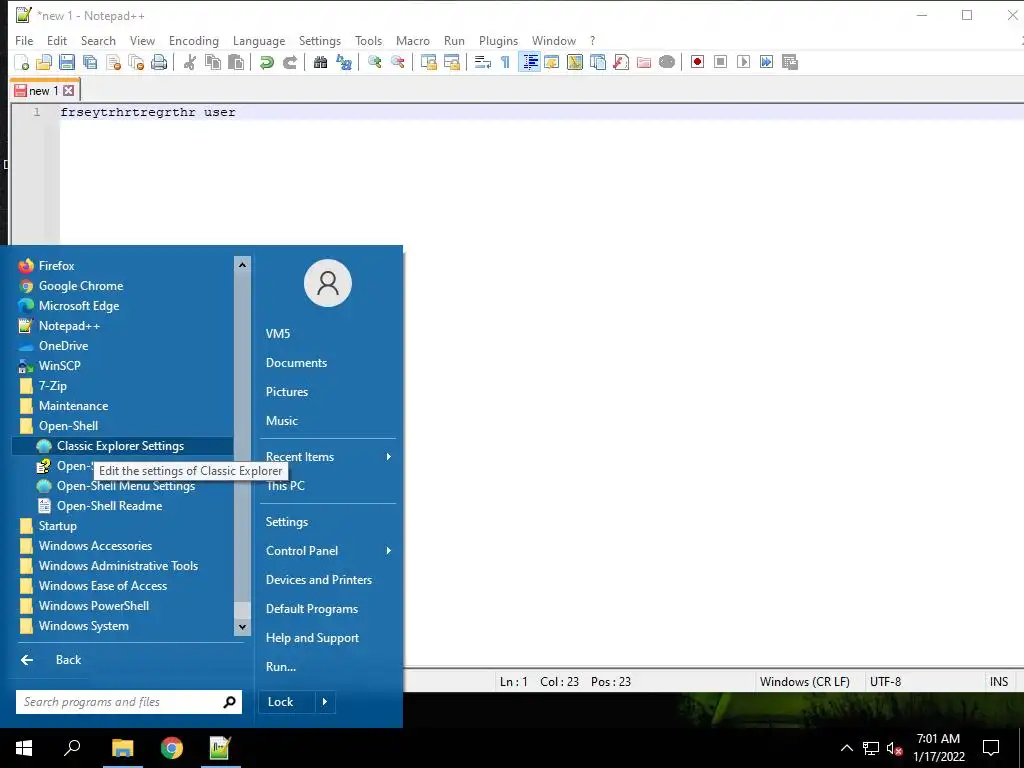Click the Stop recording macro icon
This screenshot has width=1024, height=768.
pyautogui.click(x=720, y=62)
